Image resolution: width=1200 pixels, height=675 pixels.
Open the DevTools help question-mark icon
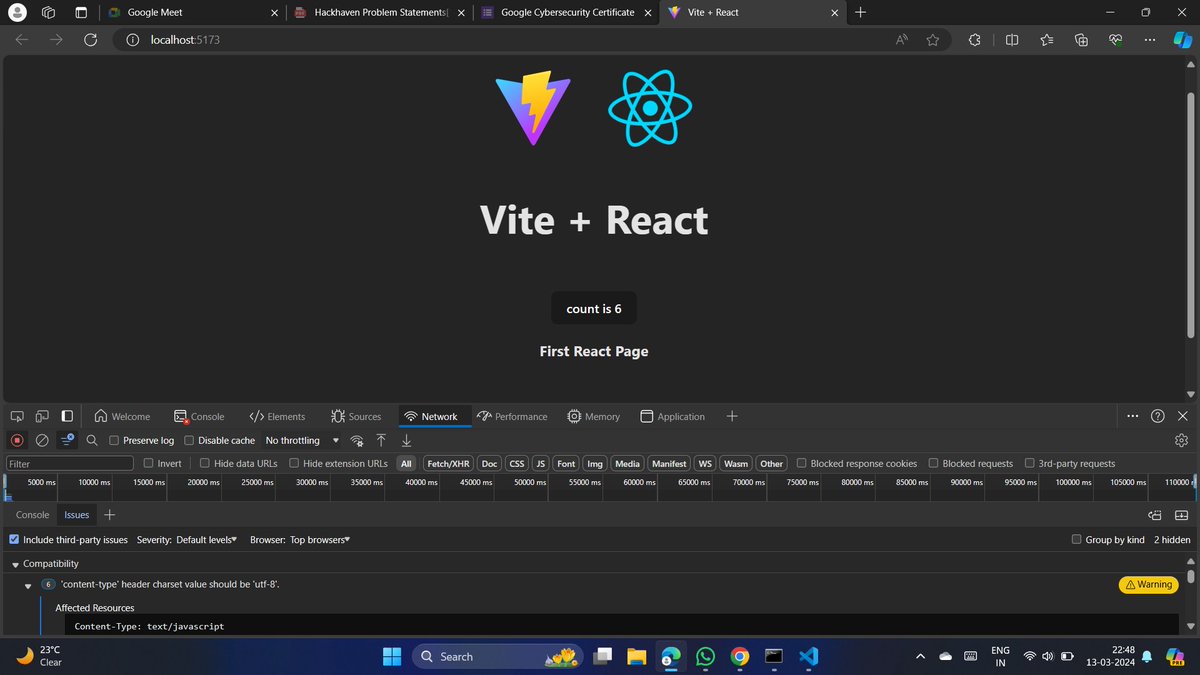point(1157,416)
